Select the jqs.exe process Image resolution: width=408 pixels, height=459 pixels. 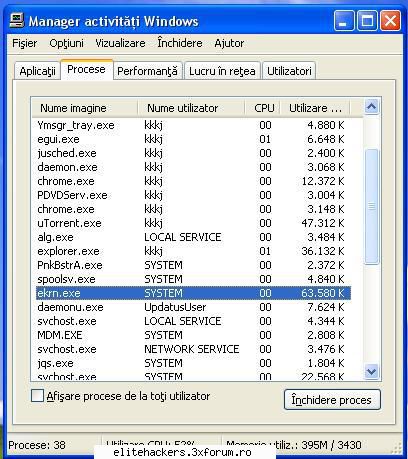tap(192, 363)
